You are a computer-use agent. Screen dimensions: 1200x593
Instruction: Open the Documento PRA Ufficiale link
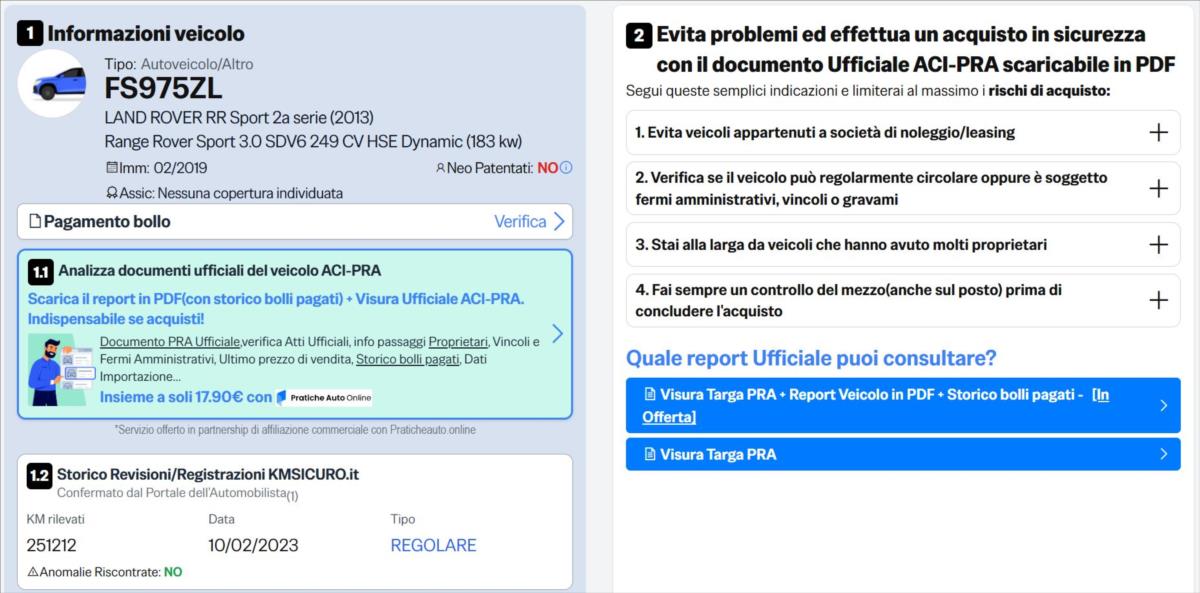[169, 342]
